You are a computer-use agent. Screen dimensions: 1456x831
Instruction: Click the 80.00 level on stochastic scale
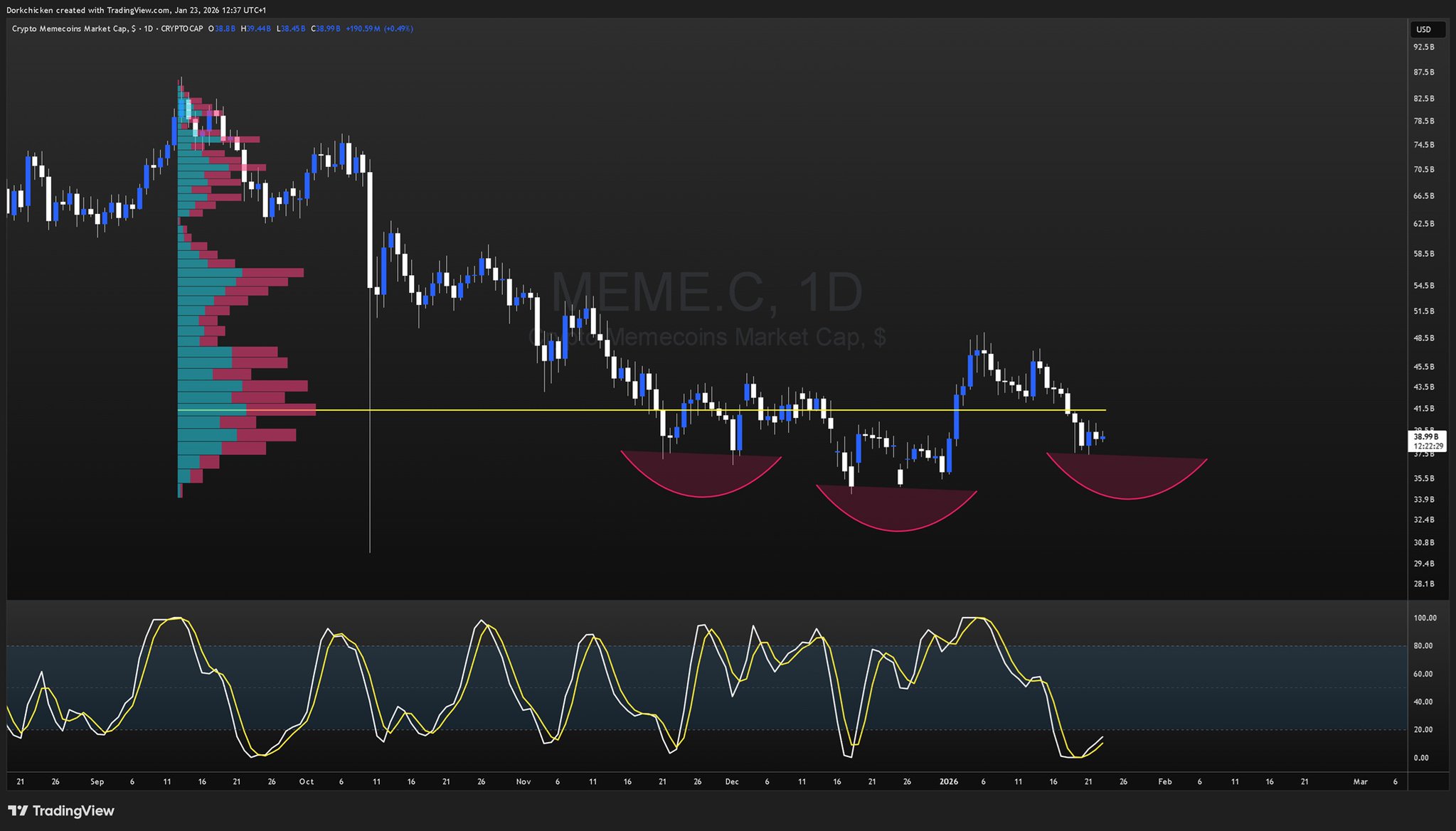point(1425,646)
